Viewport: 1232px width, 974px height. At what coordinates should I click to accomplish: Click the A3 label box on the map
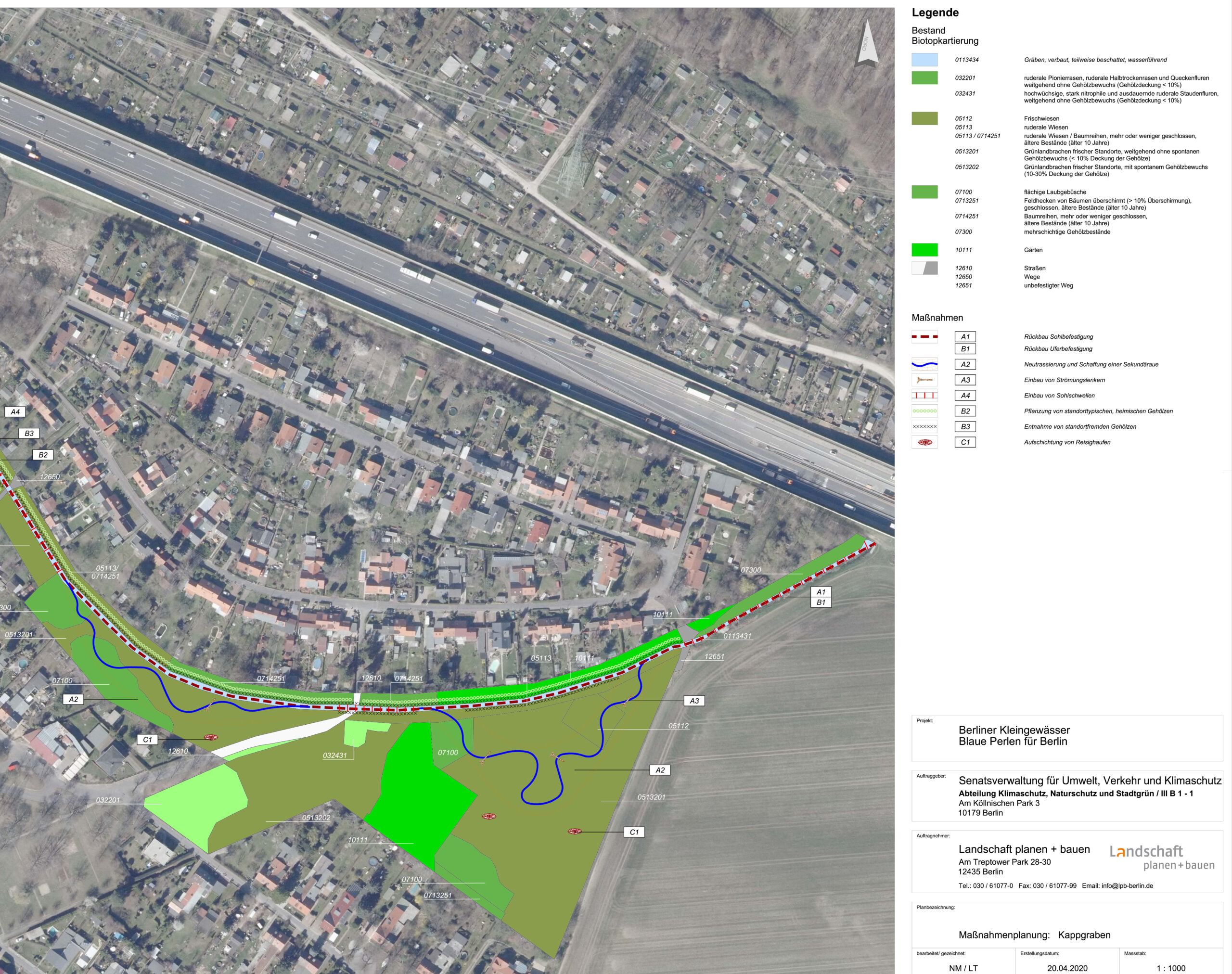[694, 701]
